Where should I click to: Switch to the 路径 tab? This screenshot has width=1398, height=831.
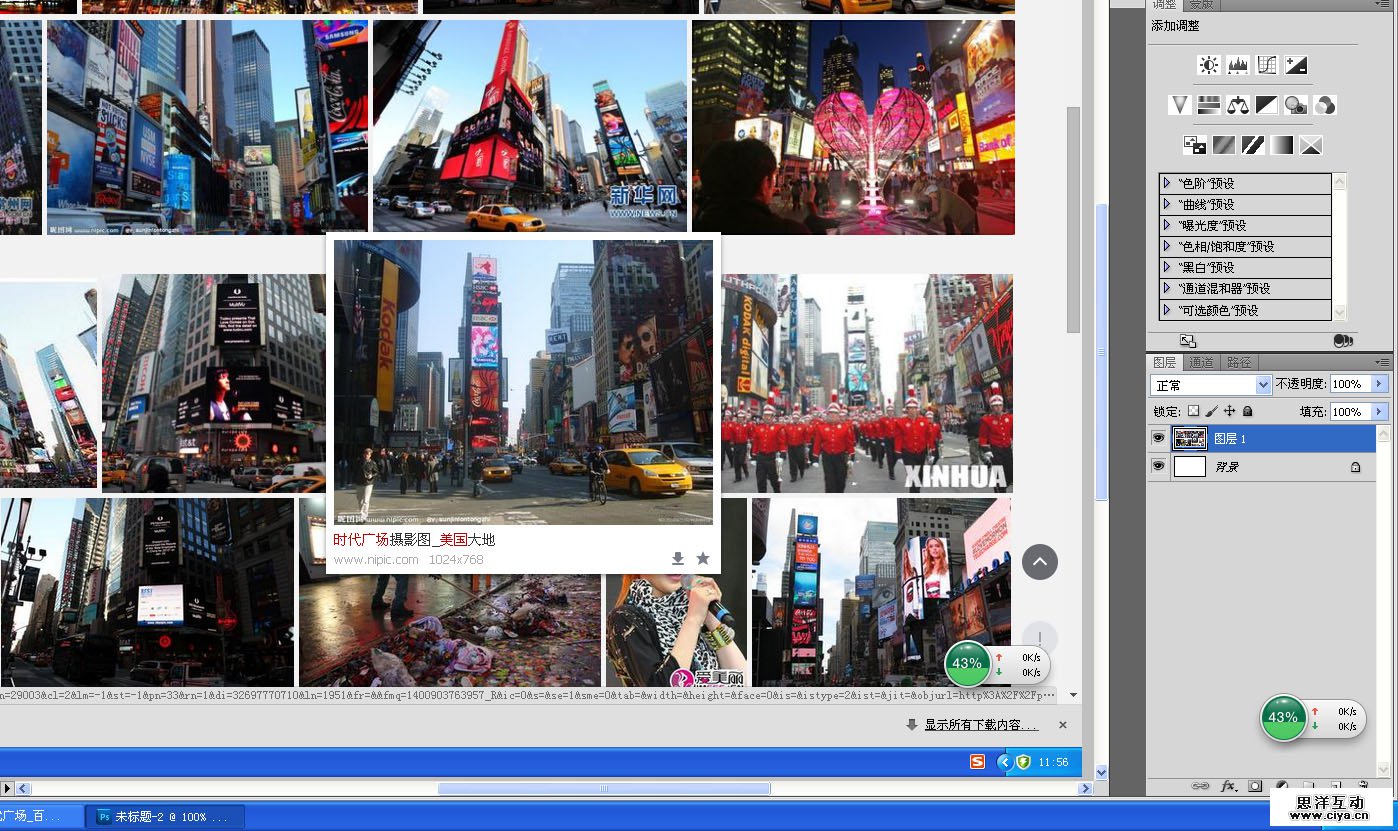click(x=1238, y=362)
